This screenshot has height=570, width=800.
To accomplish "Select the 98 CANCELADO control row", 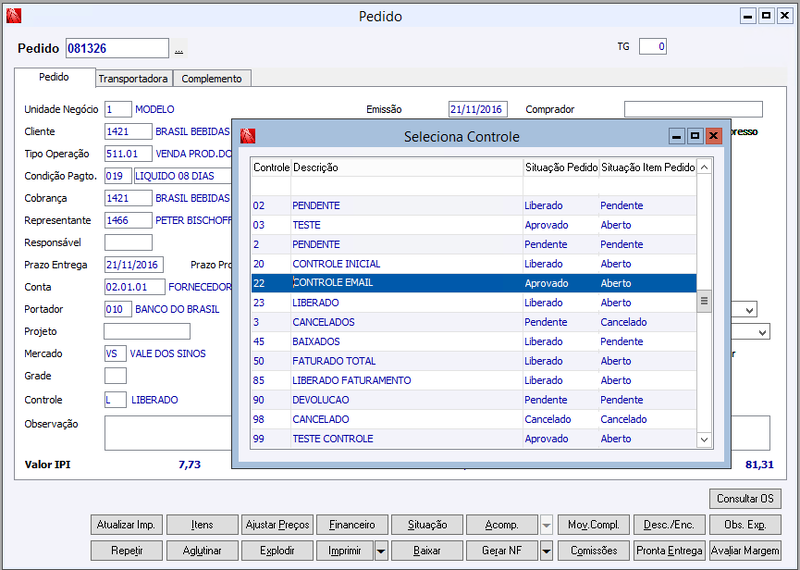I will pos(474,419).
